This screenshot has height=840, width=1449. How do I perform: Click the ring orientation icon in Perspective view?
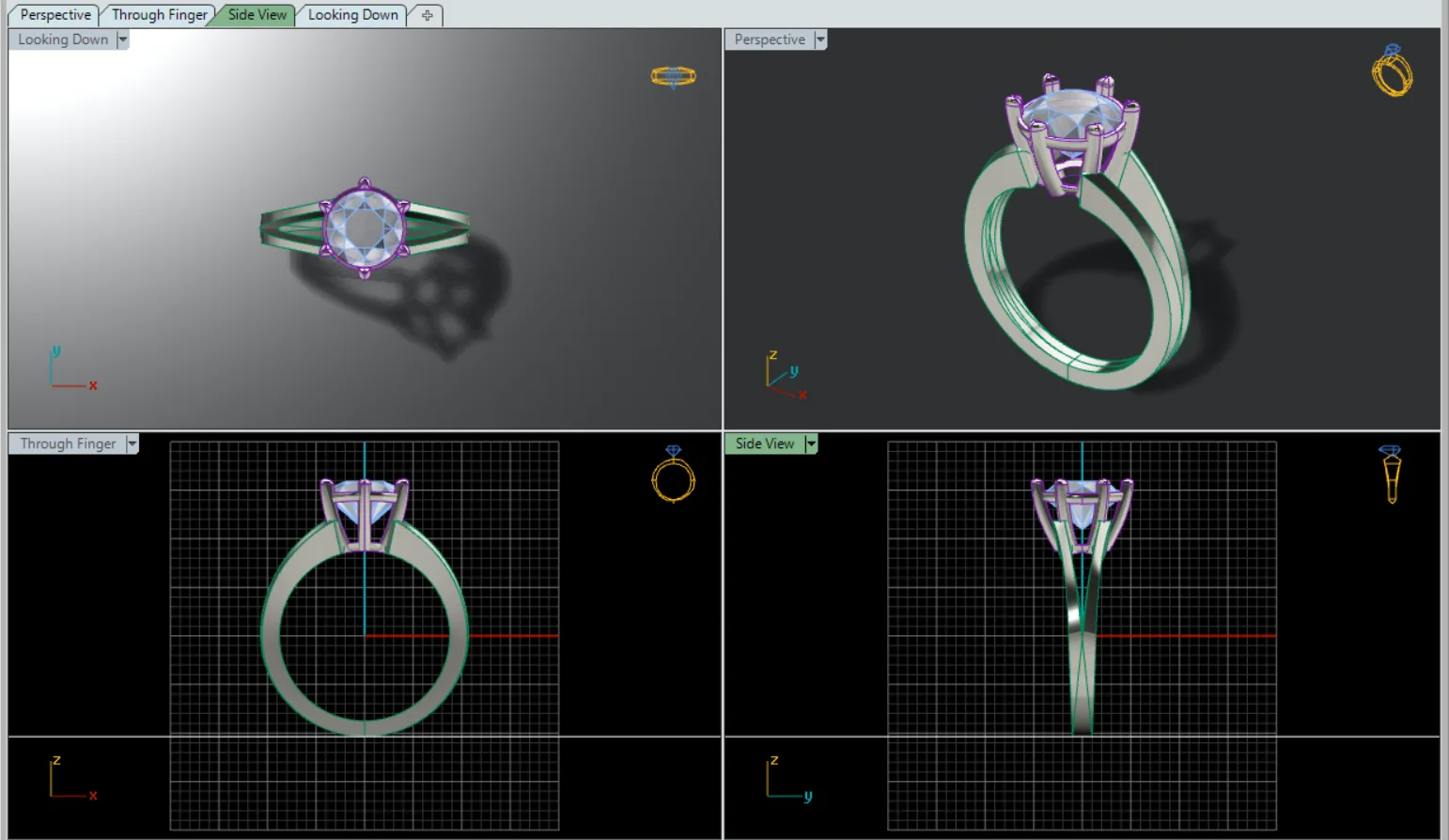coord(1392,70)
